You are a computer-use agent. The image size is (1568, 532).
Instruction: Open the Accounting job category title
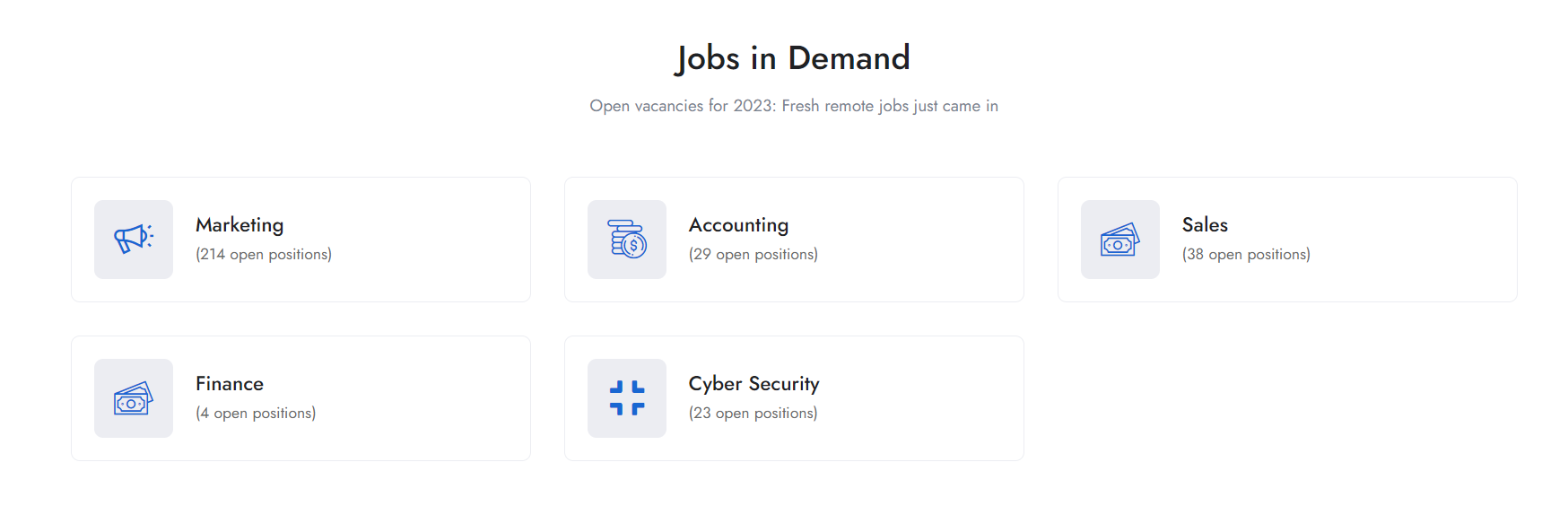tap(738, 225)
